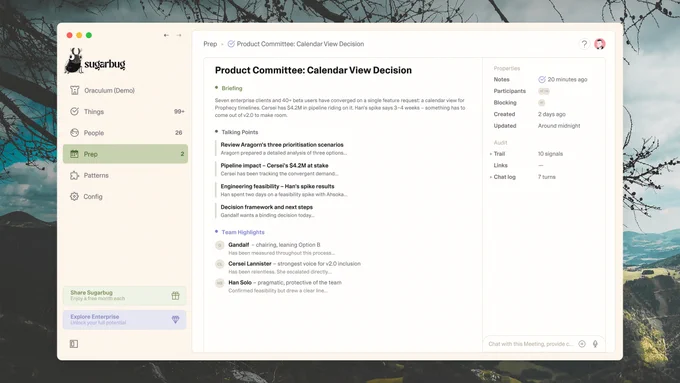The width and height of the screenshot is (680, 383).
Task: Click the Talking Points heading
Action: tap(239, 132)
